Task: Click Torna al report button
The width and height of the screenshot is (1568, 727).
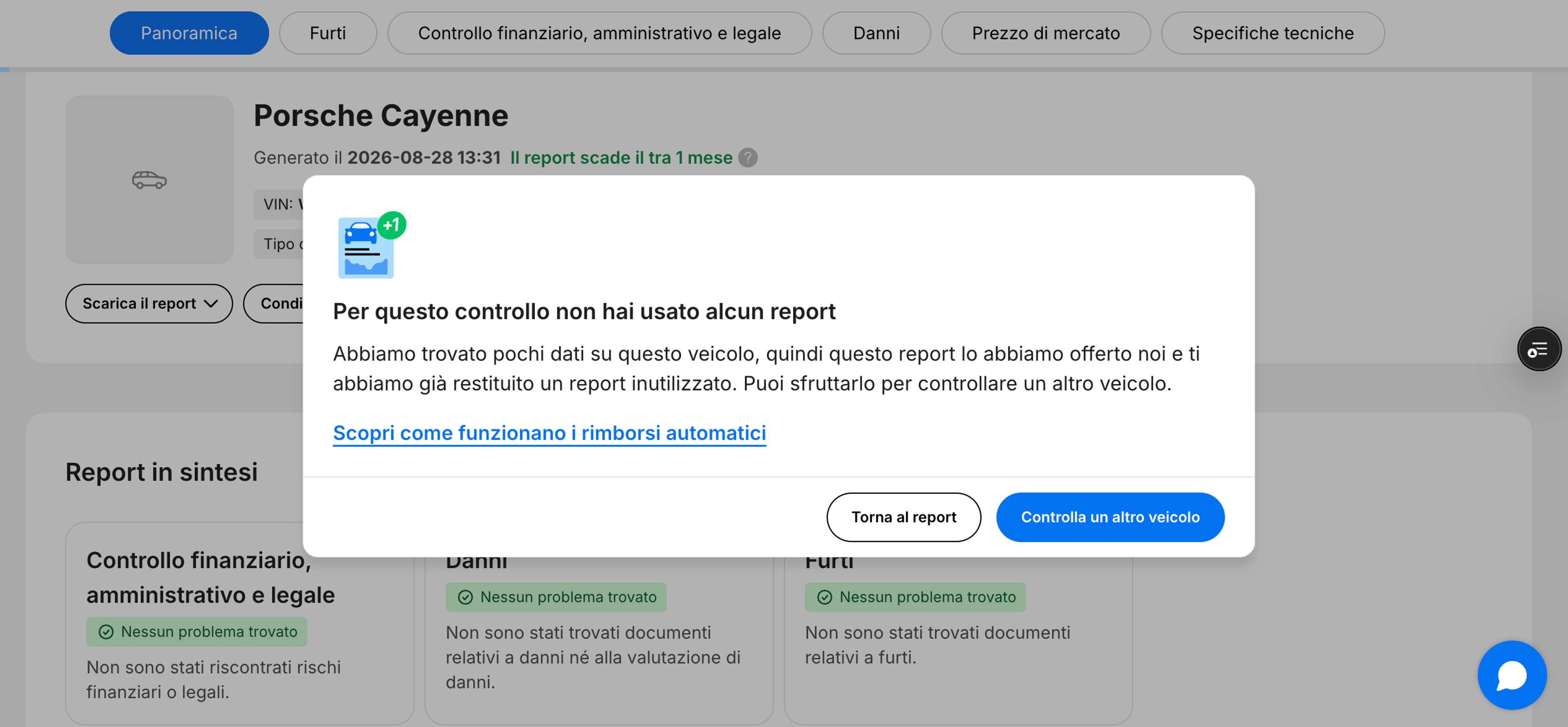Action: [x=903, y=517]
